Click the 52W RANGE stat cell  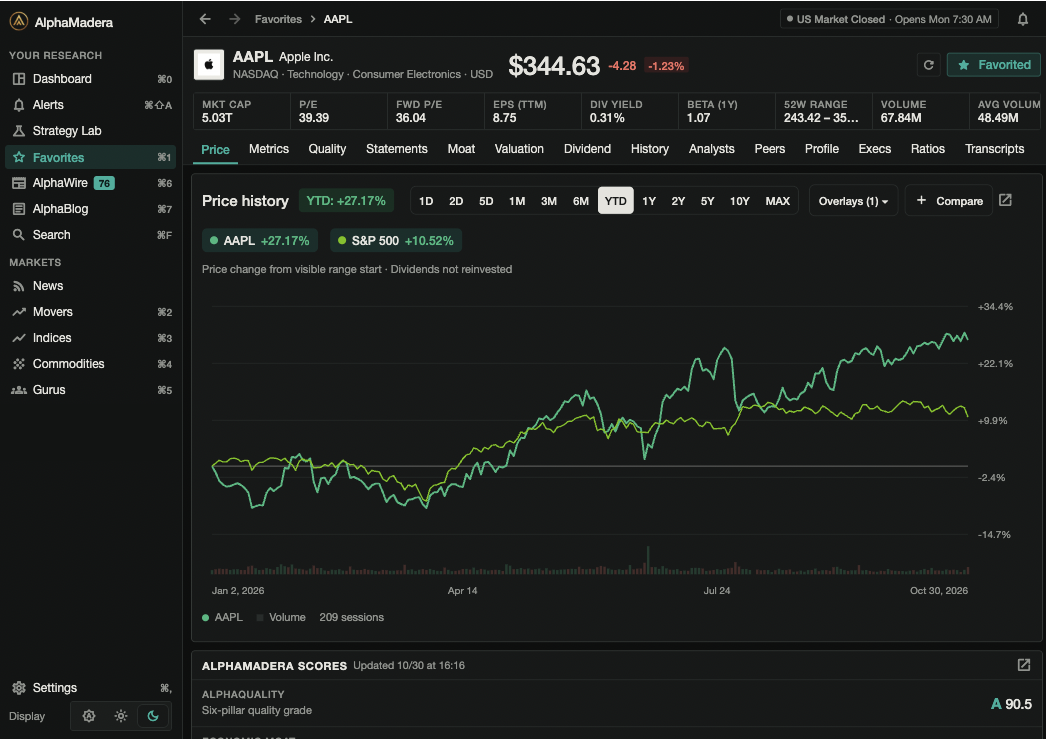pyautogui.click(x=823, y=111)
